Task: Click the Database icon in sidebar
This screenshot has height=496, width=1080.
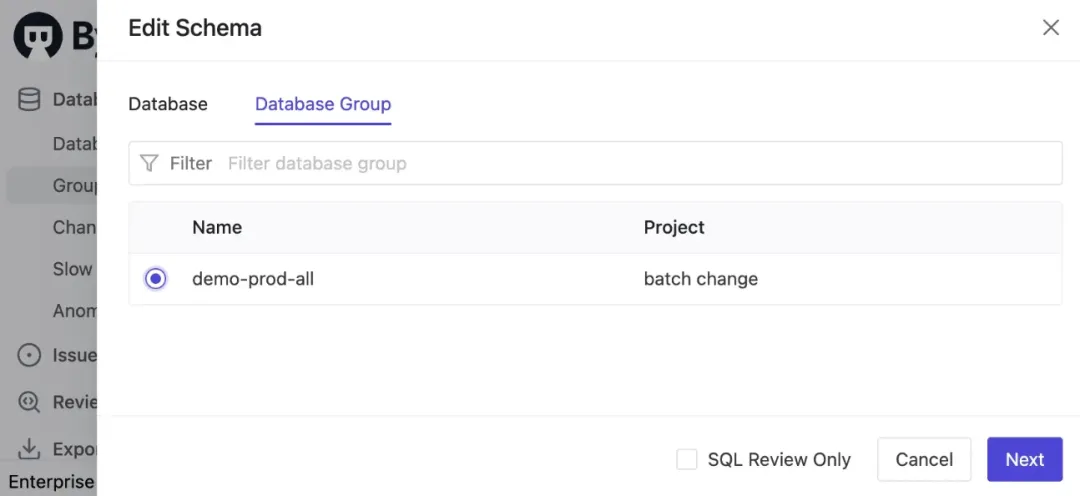Action: click(30, 99)
